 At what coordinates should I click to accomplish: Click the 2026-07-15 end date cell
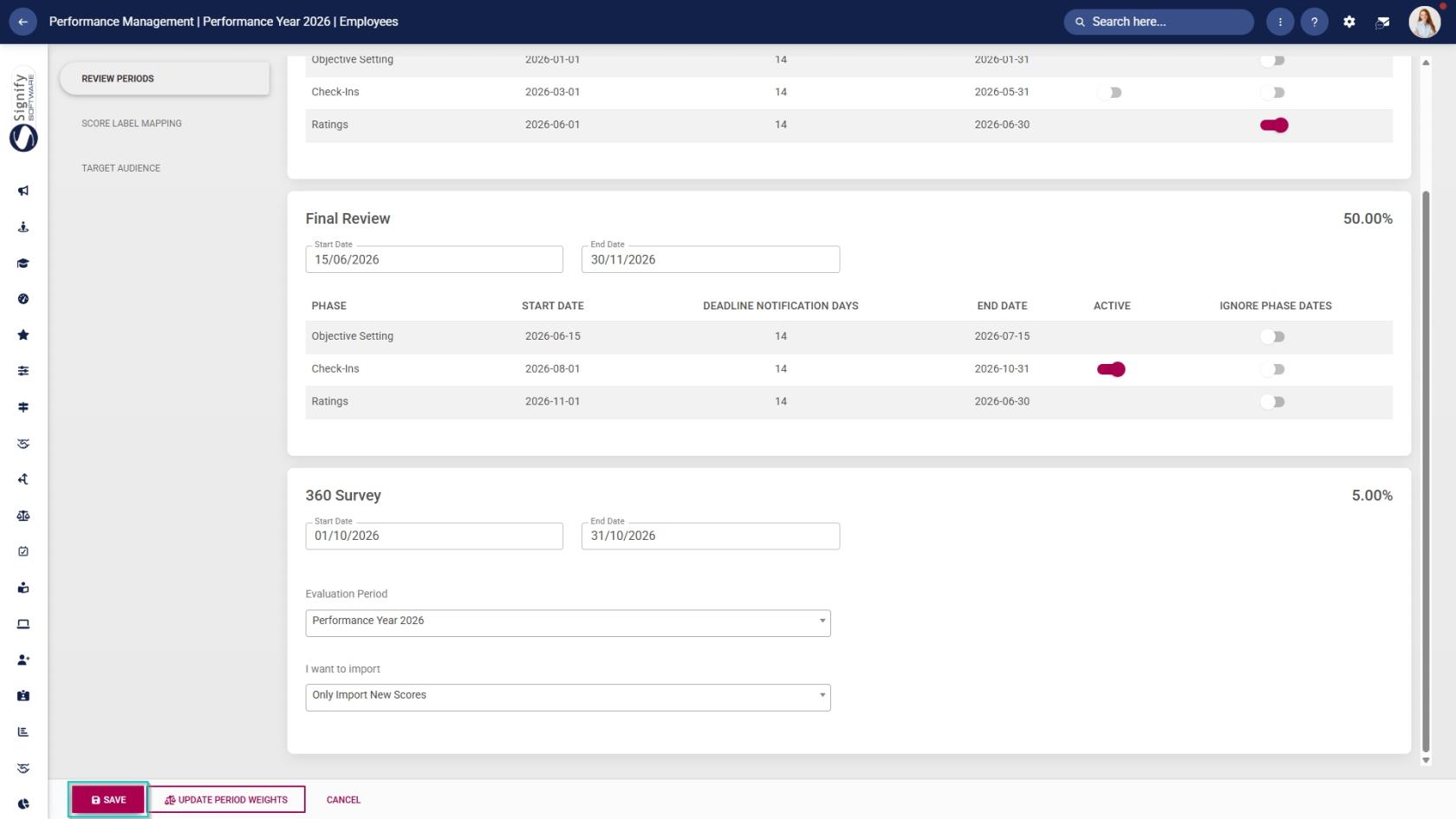(1002, 336)
